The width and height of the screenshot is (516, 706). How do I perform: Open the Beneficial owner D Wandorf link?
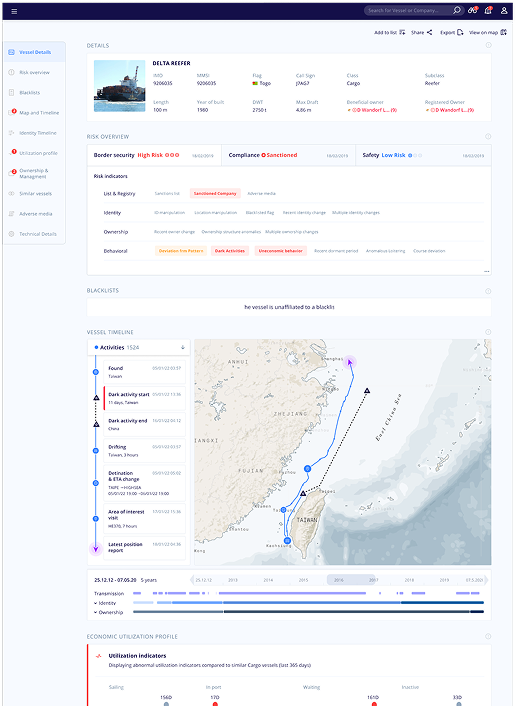(x=372, y=110)
